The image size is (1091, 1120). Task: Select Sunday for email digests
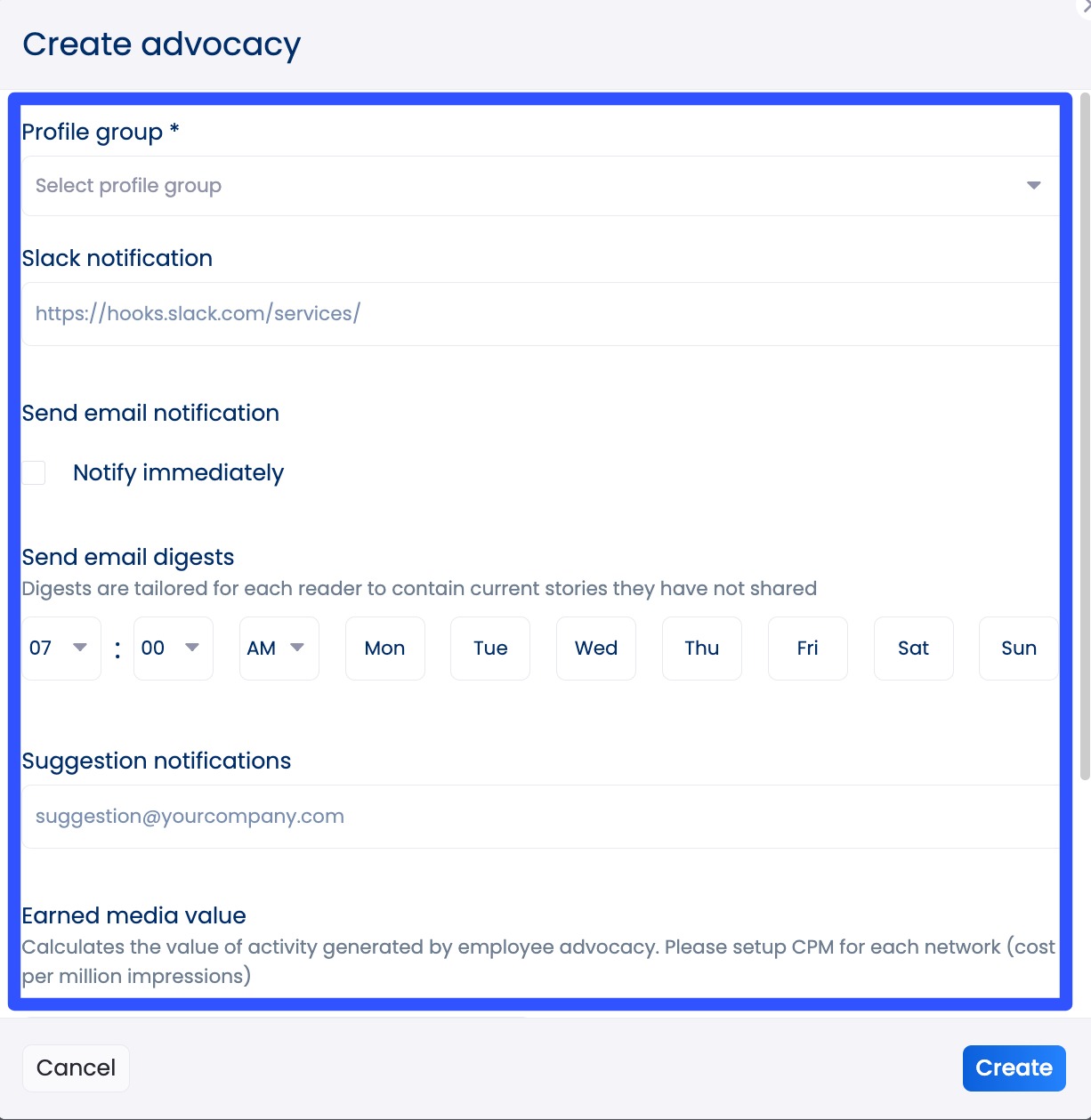pos(1018,649)
